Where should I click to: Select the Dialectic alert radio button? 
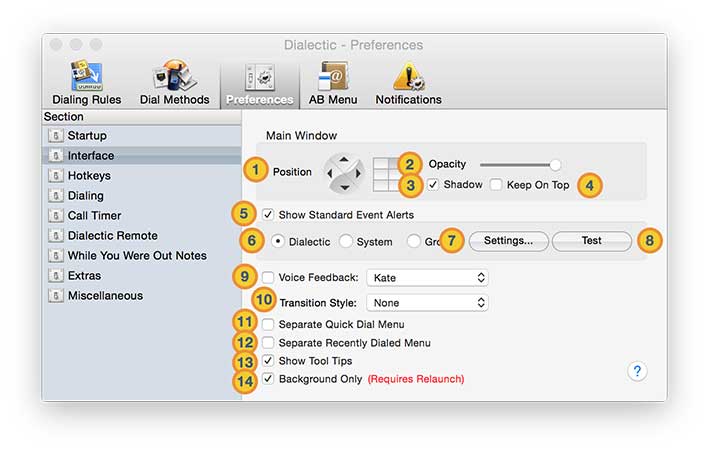tap(278, 241)
